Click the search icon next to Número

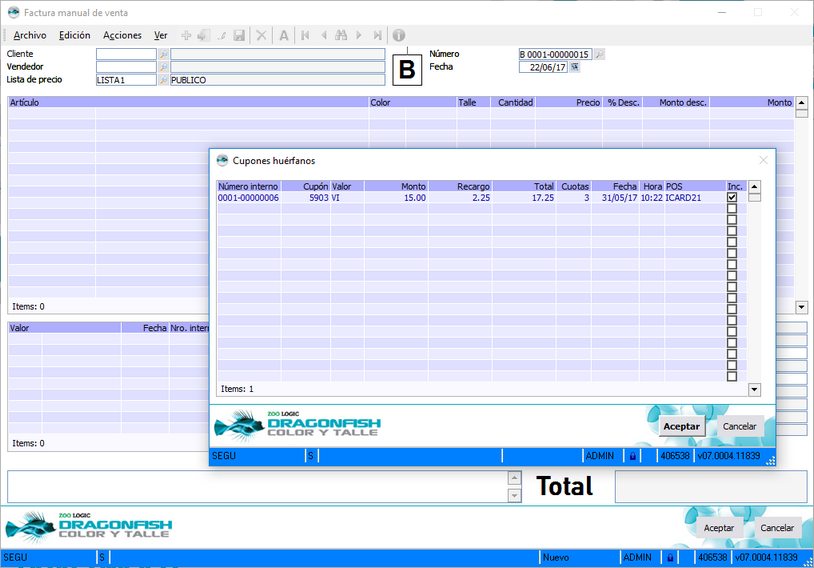pos(600,54)
